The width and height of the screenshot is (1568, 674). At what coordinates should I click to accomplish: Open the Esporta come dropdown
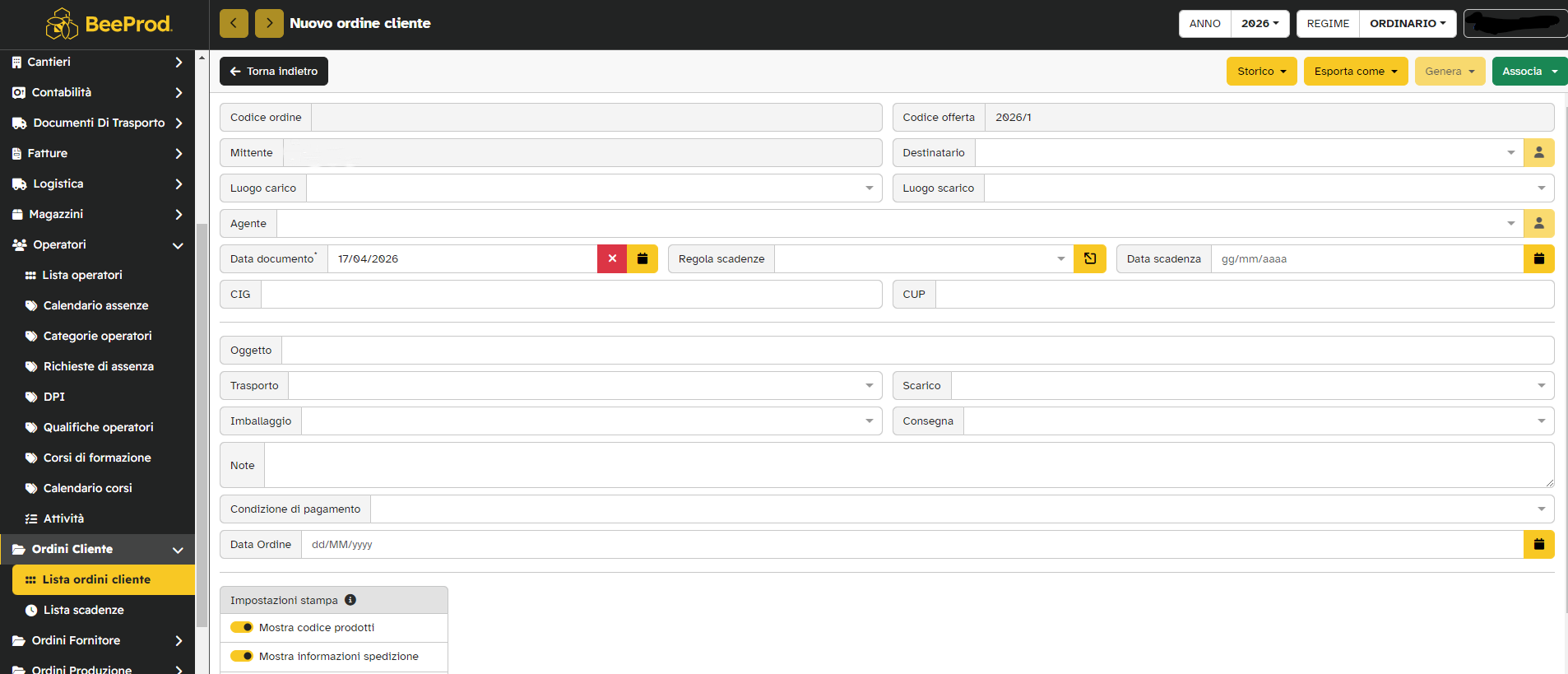click(1356, 71)
